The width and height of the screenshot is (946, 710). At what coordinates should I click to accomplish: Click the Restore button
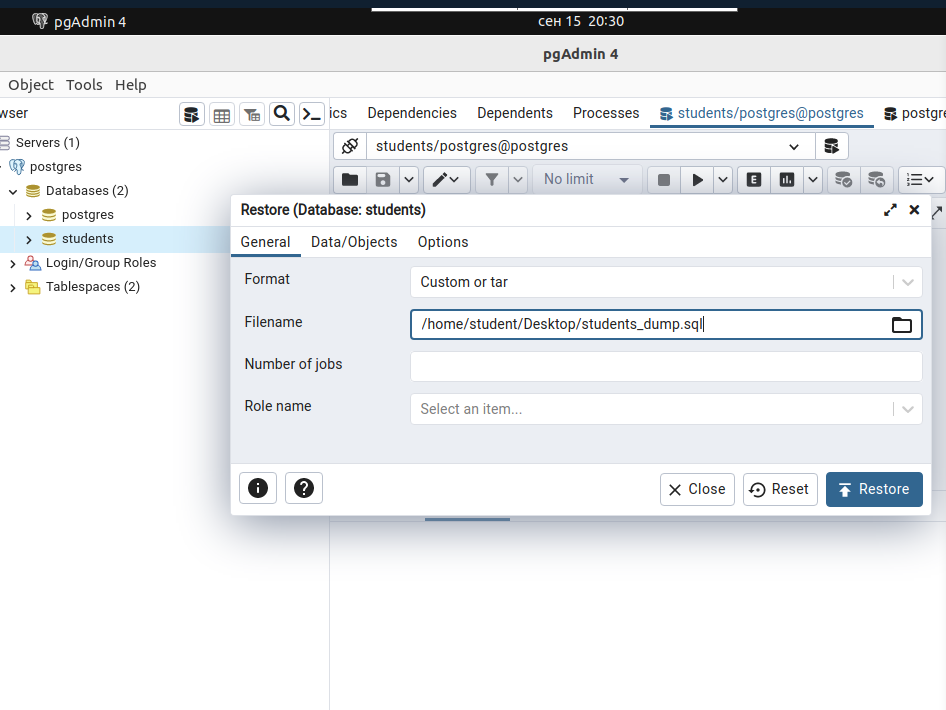pos(874,489)
